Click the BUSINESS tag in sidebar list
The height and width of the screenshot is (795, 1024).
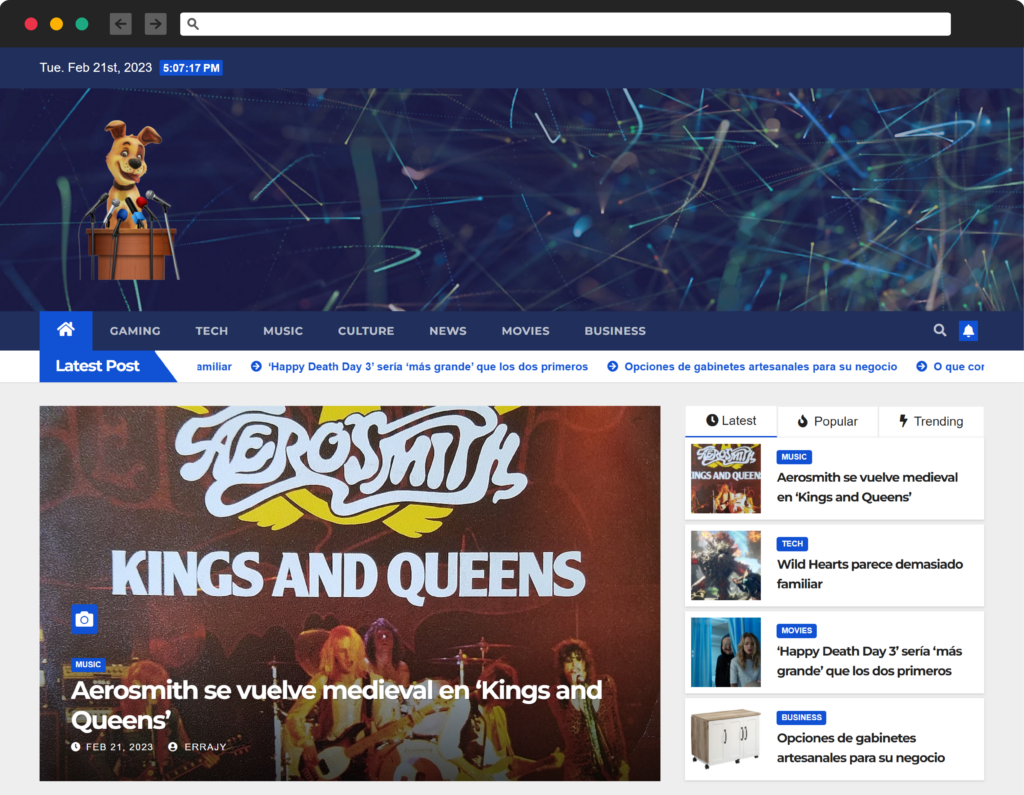pyautogui.click(x=801, y=718)
